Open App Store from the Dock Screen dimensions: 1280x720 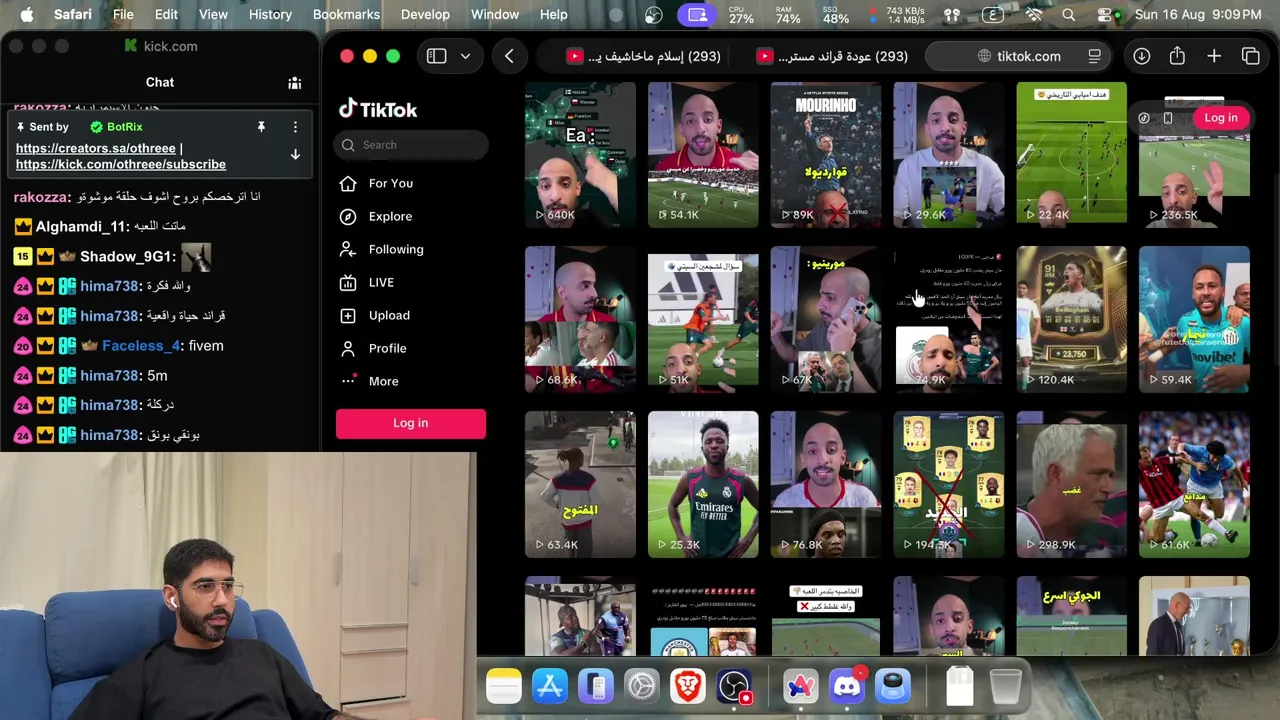click(550, 687)
